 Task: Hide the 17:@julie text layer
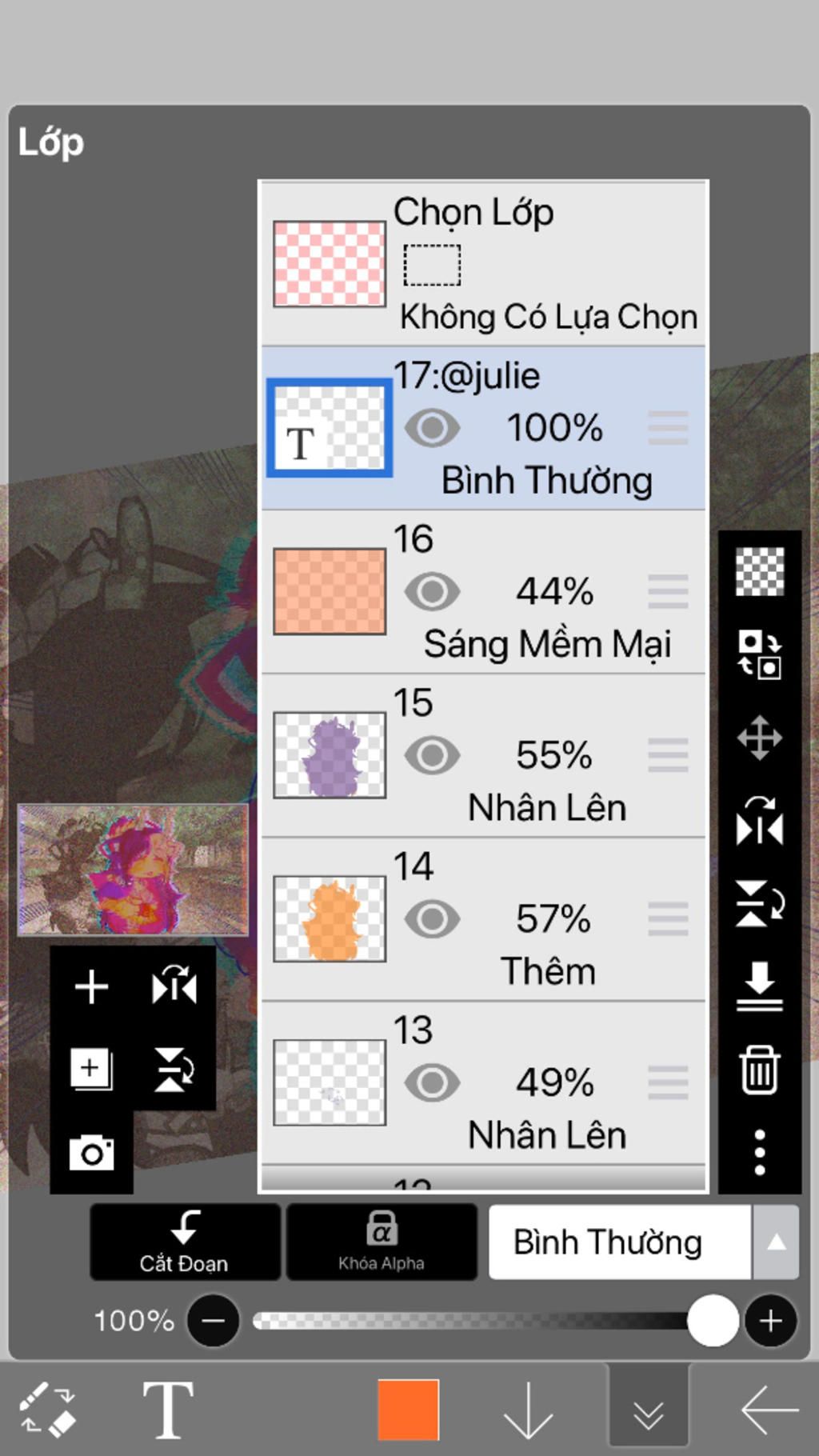(x=432, y=428)
